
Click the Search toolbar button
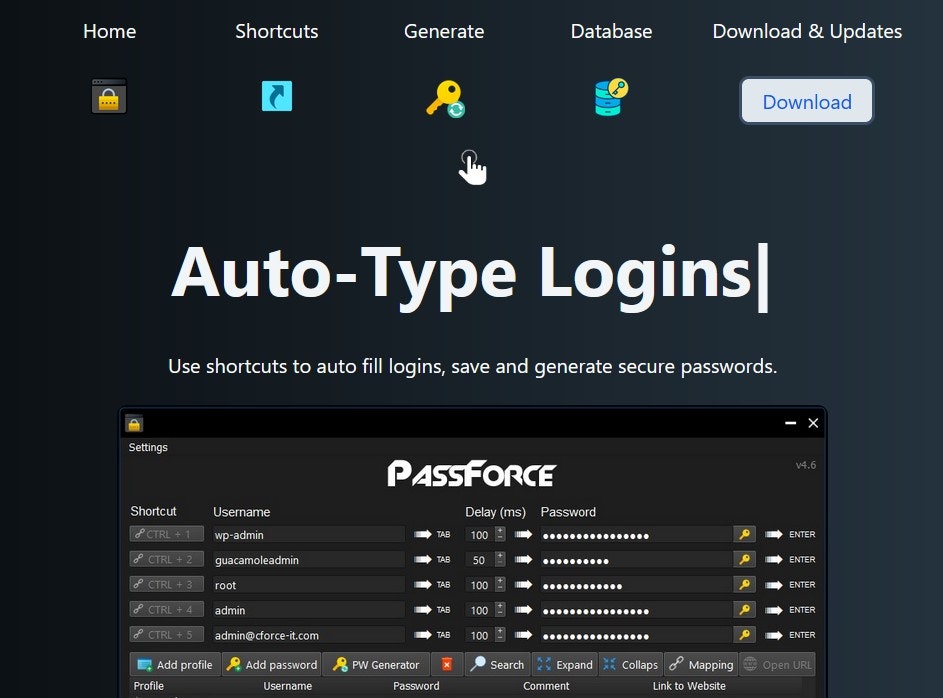[497, 664]
